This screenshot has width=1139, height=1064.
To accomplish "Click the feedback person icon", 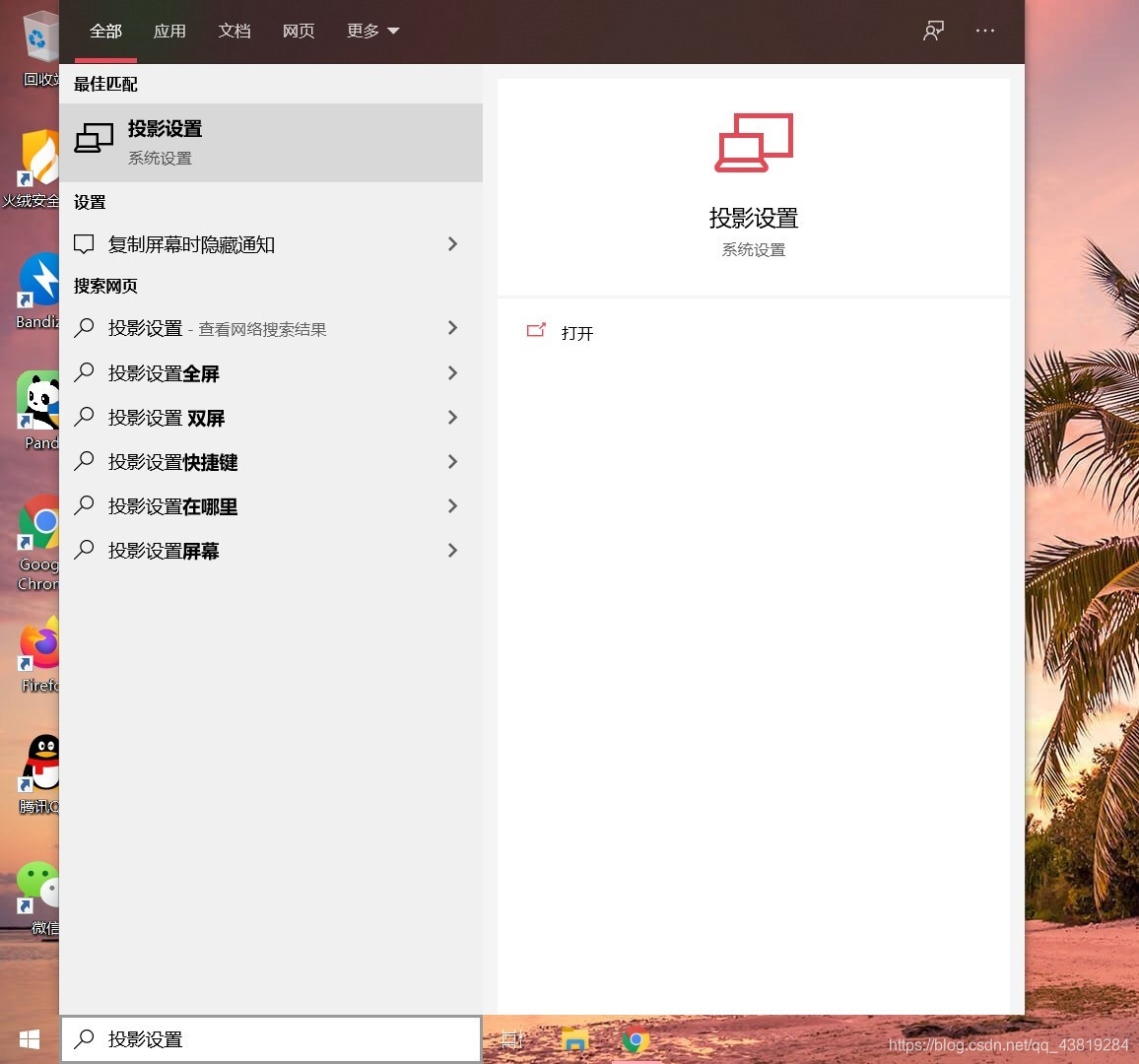I will [x=933, y=31].
